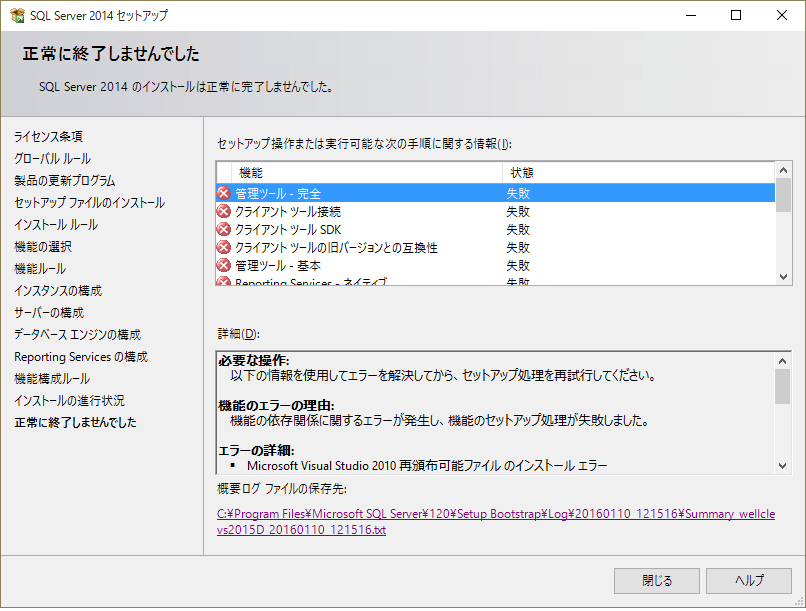The image size is (806, 611).
Task: Click the error icon beside クライアント ツール SDK
Action: pos(224,230)
